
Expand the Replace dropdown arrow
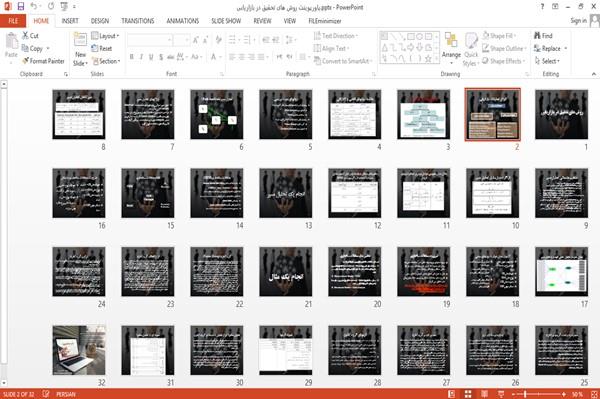click(x=566, y=49)
